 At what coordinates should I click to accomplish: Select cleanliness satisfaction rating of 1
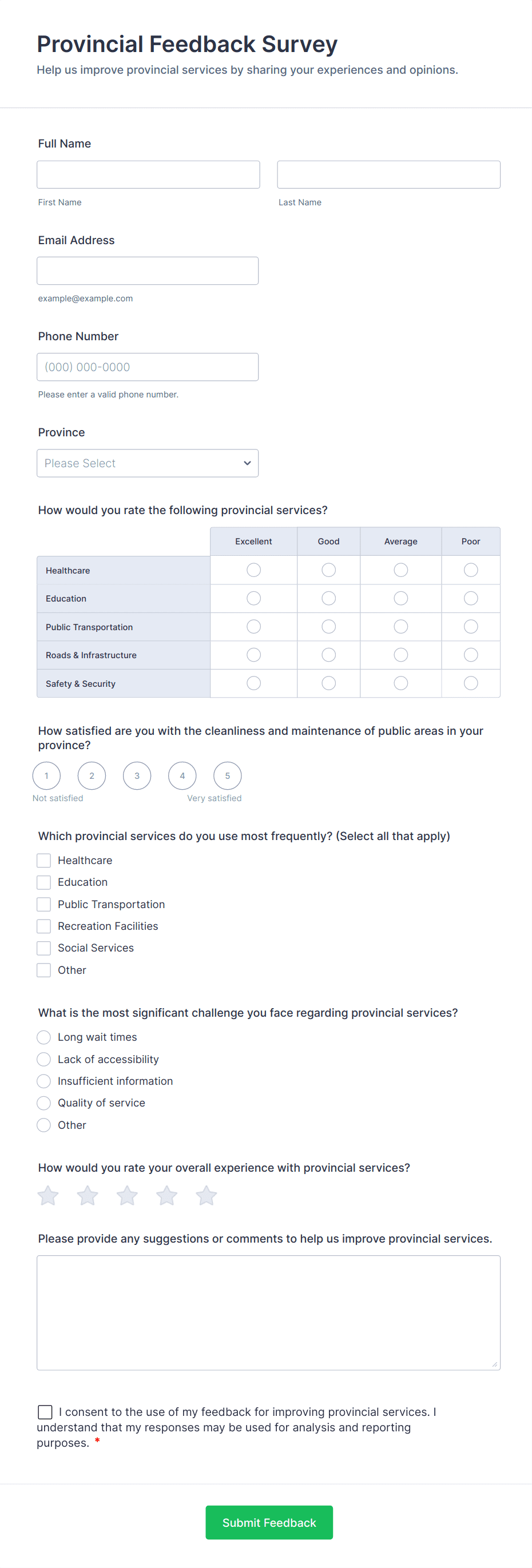point(46,775)
